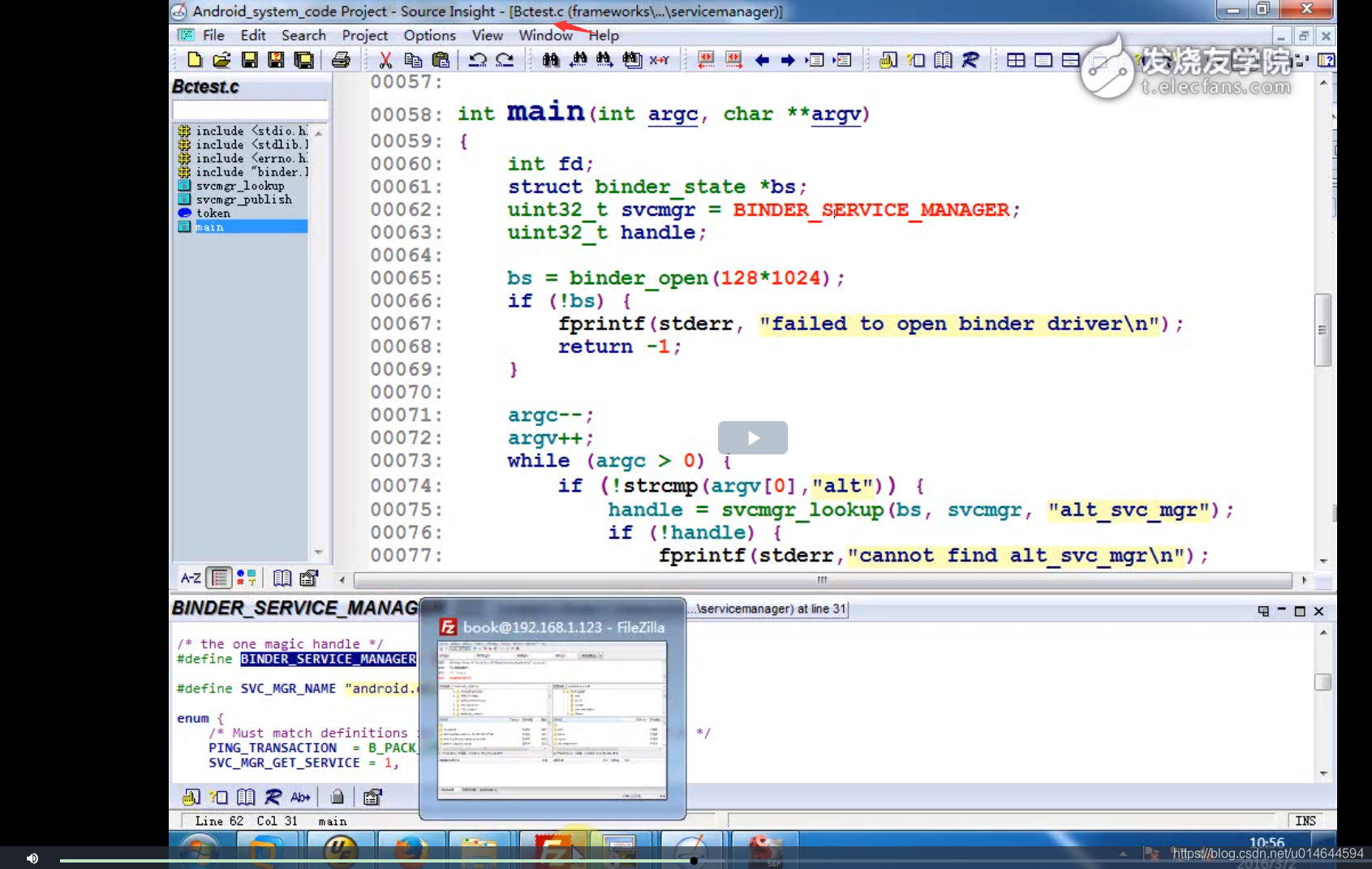The image size is (1372, 869).
Task: Select svcmgr_publish in the symbol list
Action: pyautogui.click(x=243, y=200)
